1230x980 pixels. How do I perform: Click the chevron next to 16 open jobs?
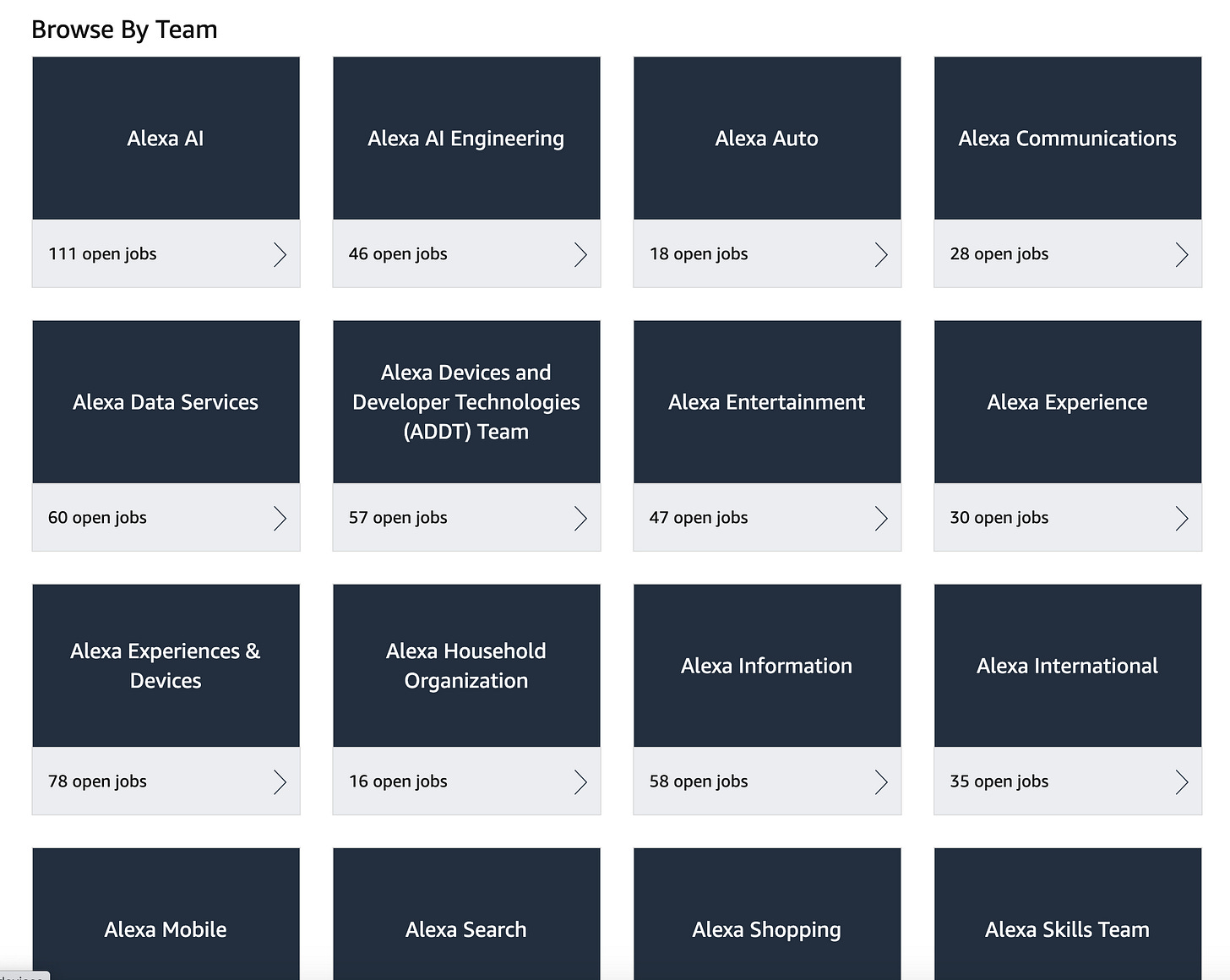point(581,782)
